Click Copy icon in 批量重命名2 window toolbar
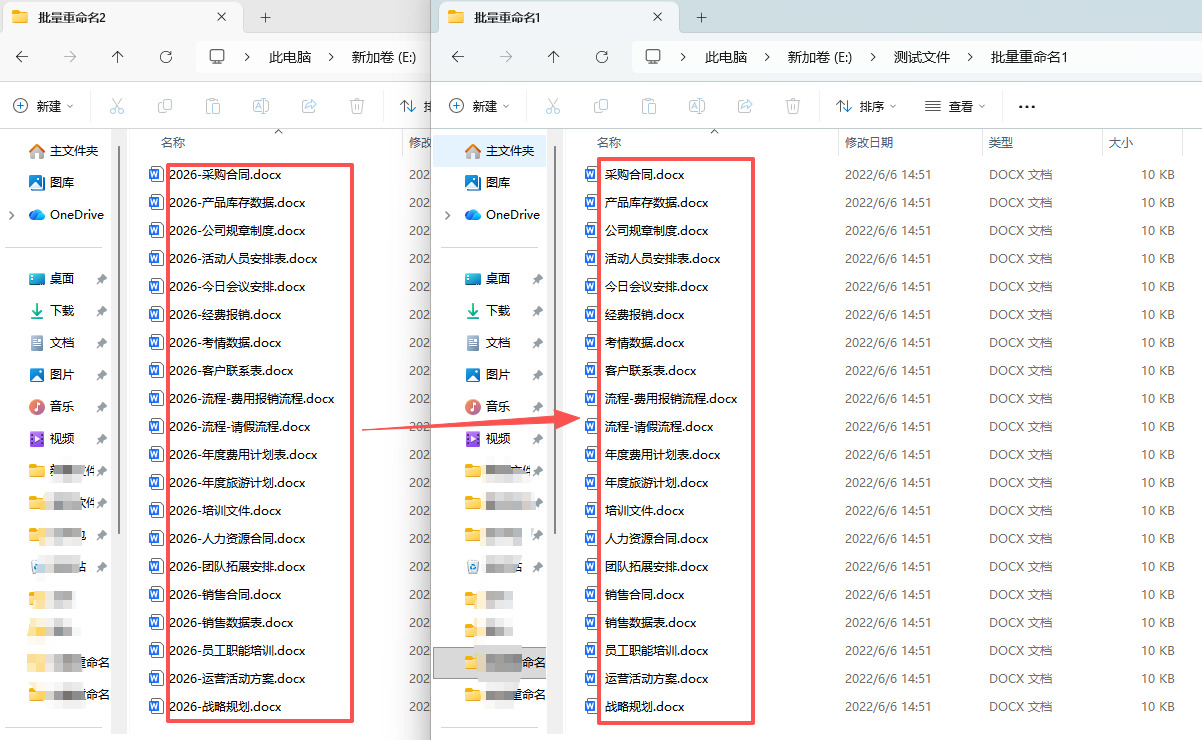The width and height of the screenshot is (1202, 740). point(165,106)
